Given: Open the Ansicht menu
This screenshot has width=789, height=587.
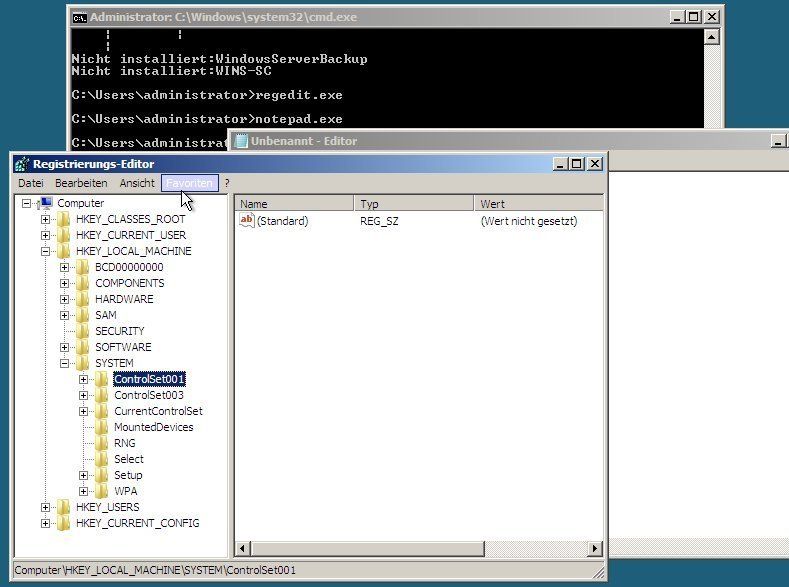Looking at the screenshot, I should point(137,183).
